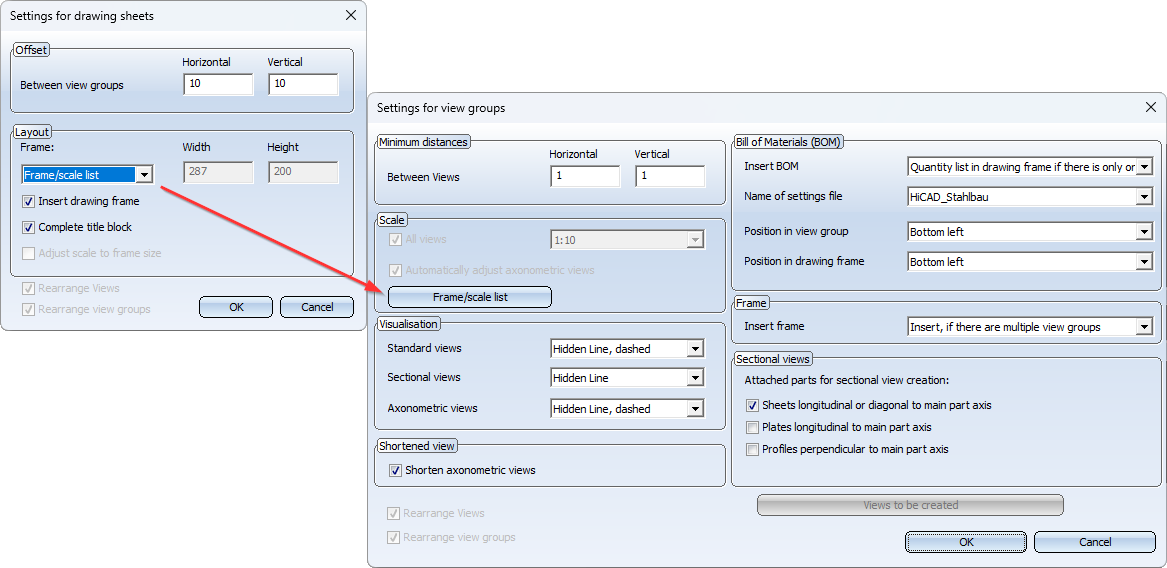Toggle Automatically adjust axonometric views checkbox
The height and width of the screenshot is (568, 1167).
pos(395,270)
